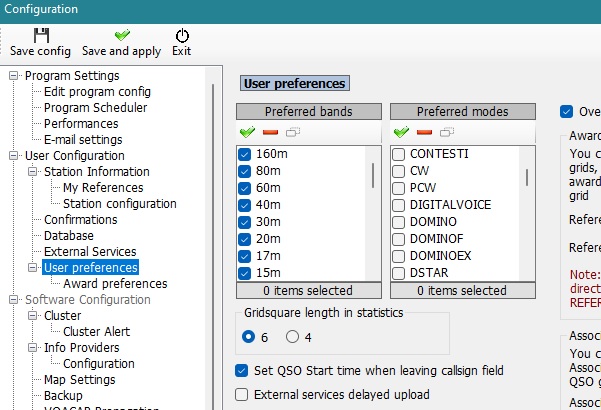Image resolution: width=601 pixels, height=410 pixels.
Task: Open Performances in tree
Action: point(81,124)
